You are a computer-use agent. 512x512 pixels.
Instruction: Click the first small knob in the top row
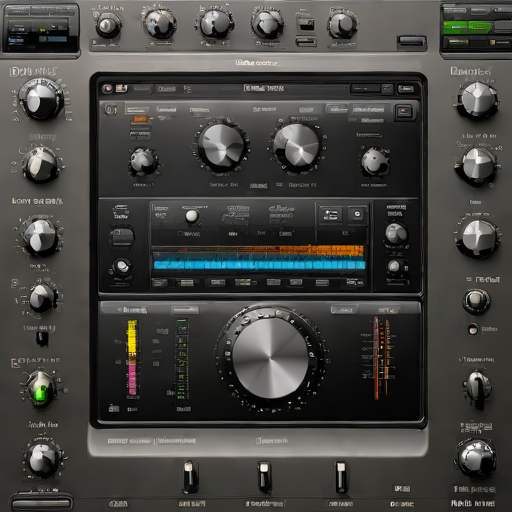click(107, 26)
